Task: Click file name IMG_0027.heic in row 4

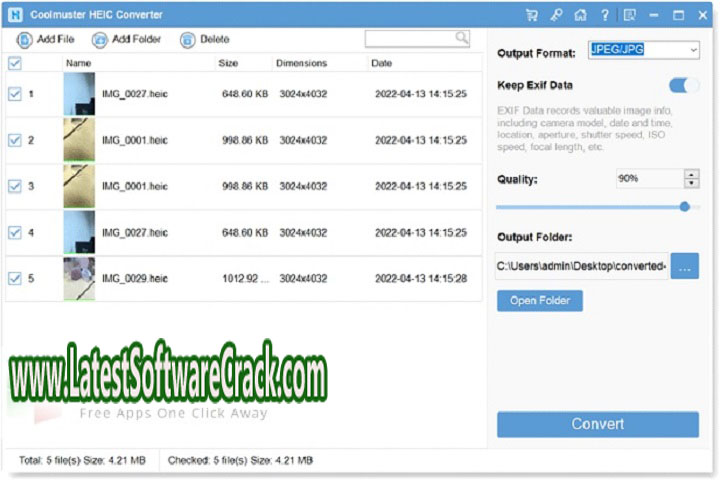Action: click(135, 232)
